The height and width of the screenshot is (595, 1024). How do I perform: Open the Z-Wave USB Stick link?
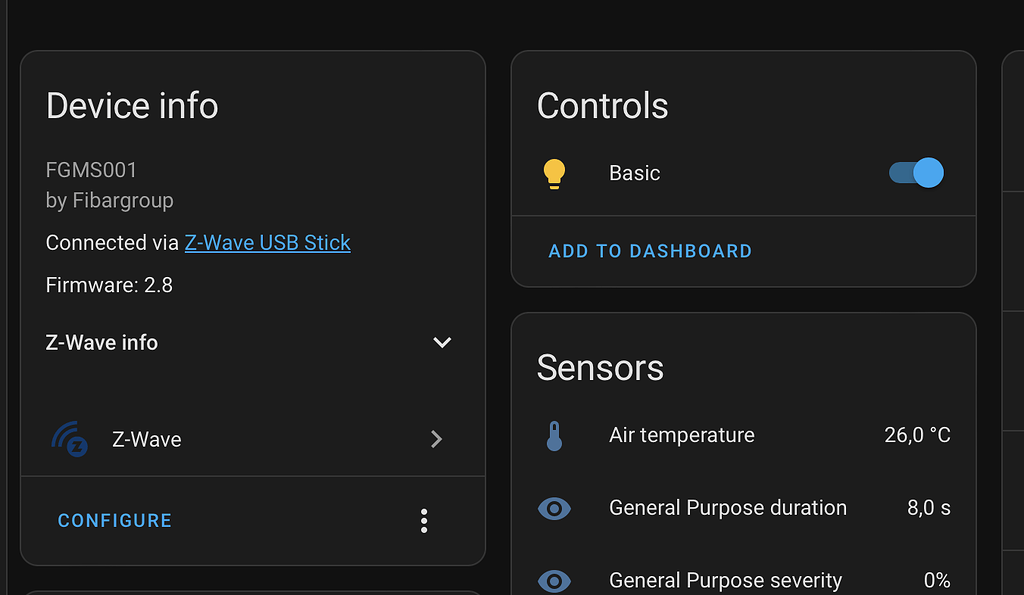click(x=267, y=242)
